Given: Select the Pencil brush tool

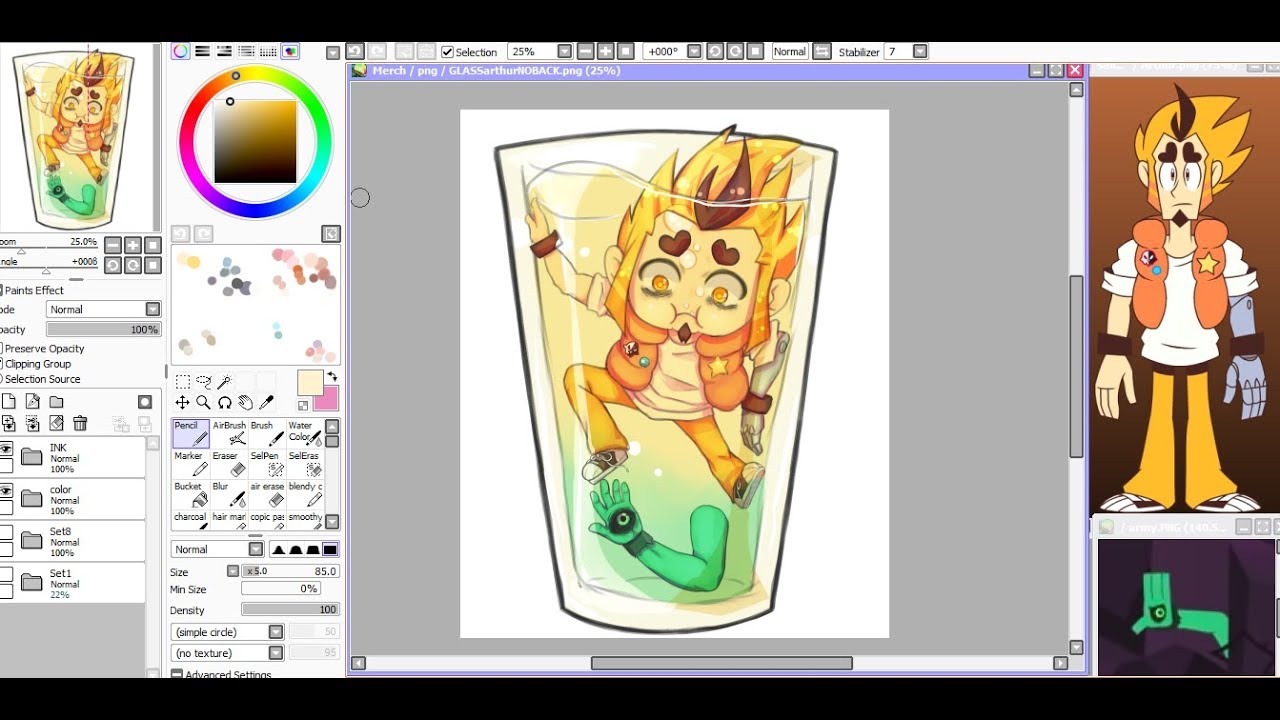Looking at the screenshot, I should point(190,433).
